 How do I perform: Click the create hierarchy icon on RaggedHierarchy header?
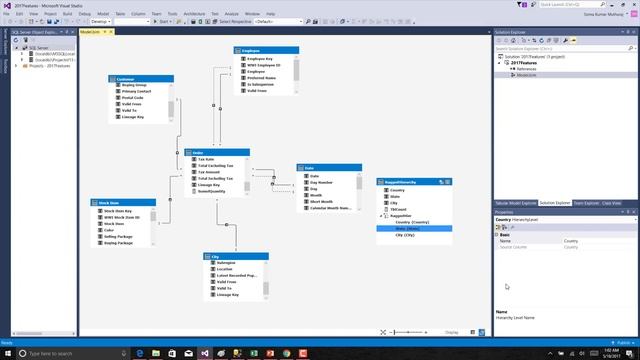pyautogui.click(x=441, y=182)
